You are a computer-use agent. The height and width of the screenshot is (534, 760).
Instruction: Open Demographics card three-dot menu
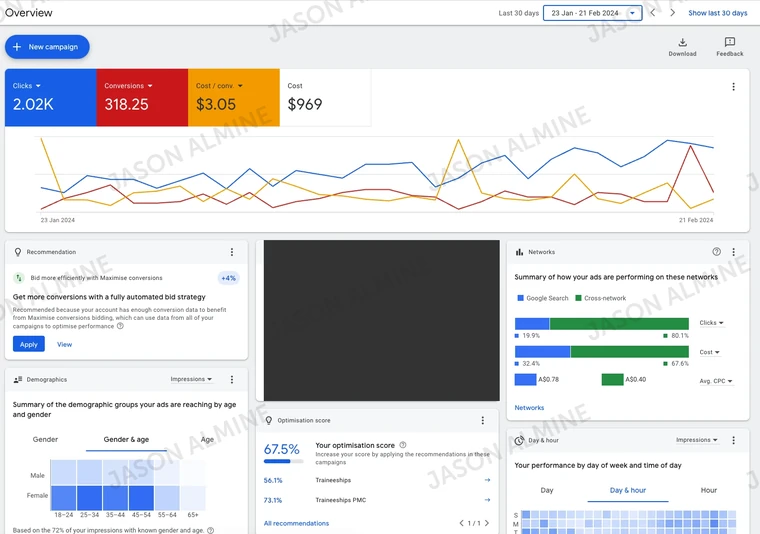[232, 379]
